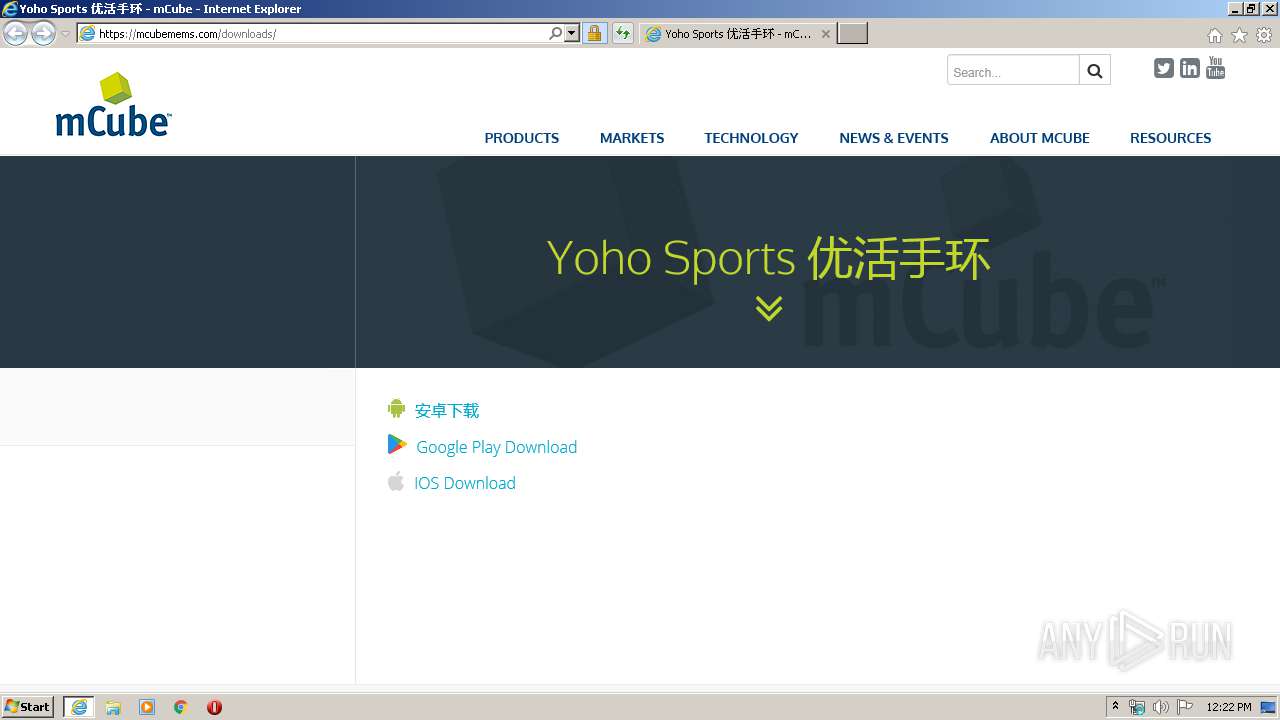
Task: Click the taskbar clock 12:22 PM
Action: [x=1229, y=707]
